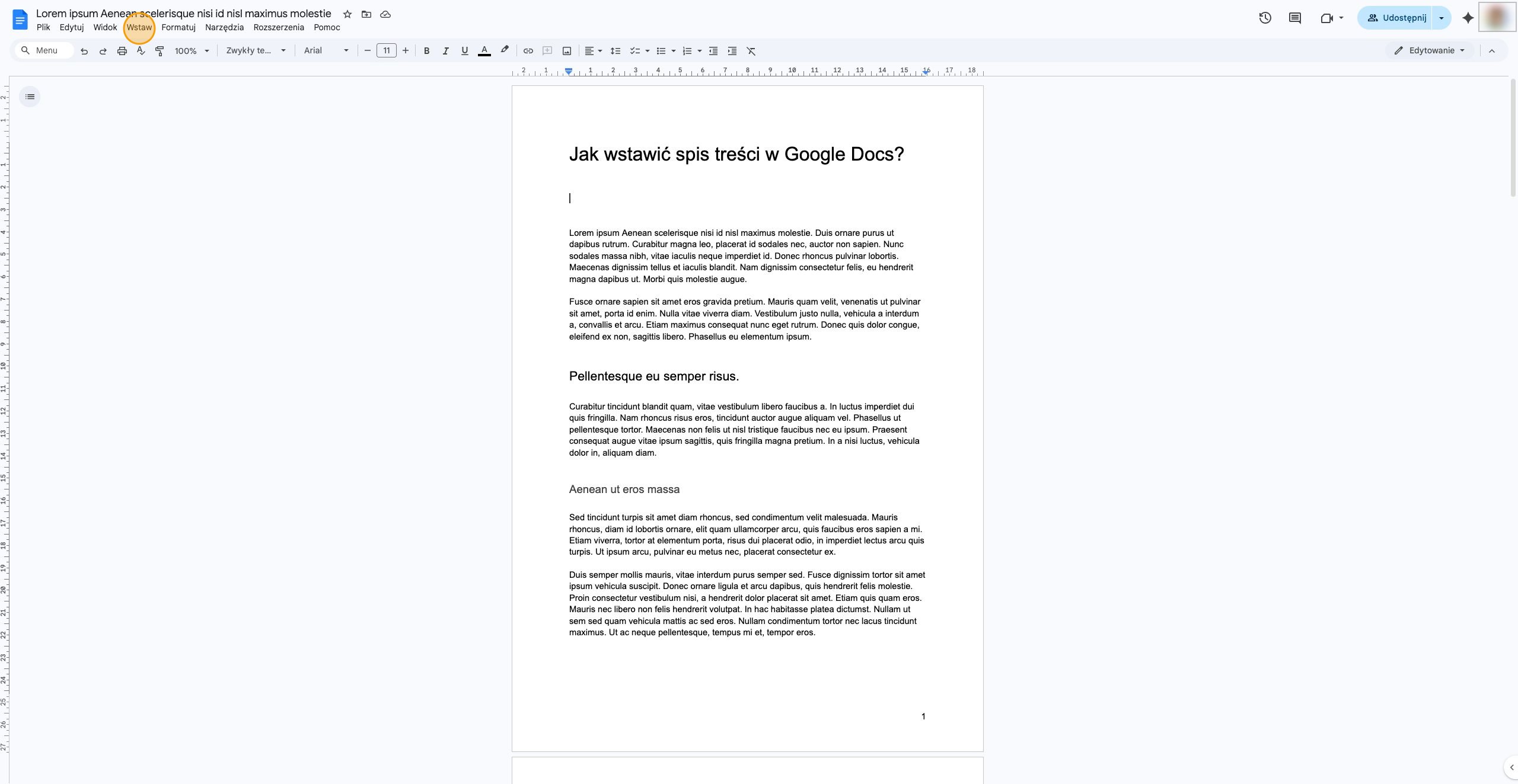Open Gemini sparkle icon
This screenshot has width=1518, height=784.
click(1468, 18)
